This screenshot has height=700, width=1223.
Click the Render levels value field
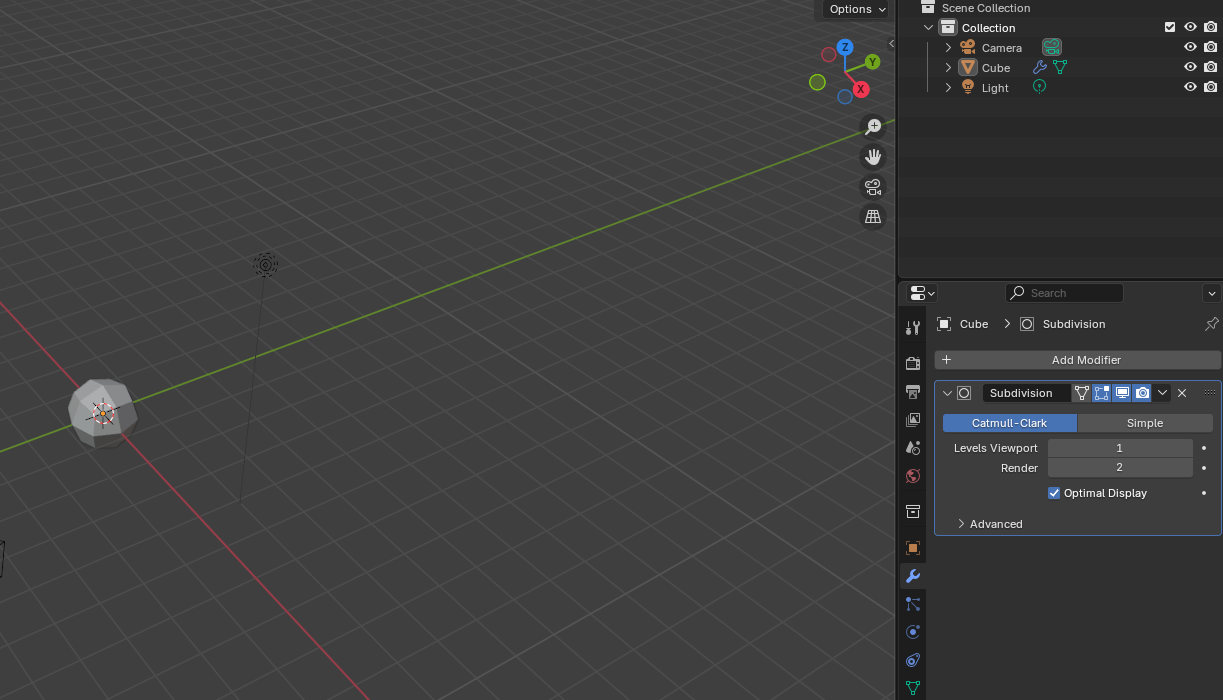point(1120,467)
